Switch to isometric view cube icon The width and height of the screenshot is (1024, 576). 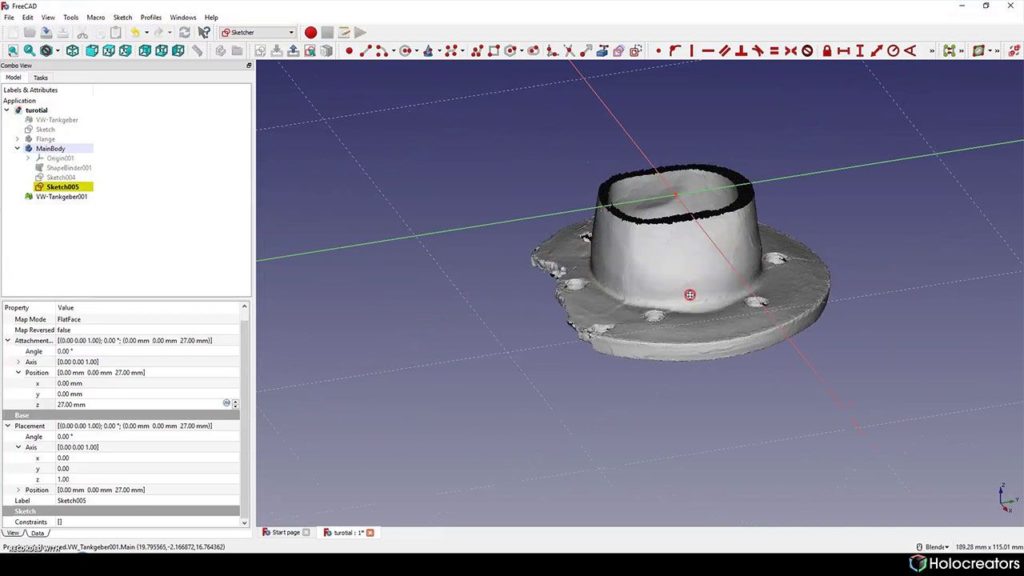coord(72,51)
